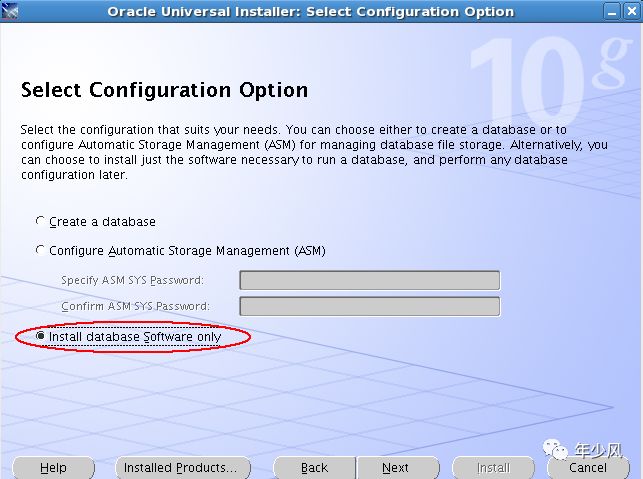Click the Specify ASM SYS Password field

tap(369, 280)
